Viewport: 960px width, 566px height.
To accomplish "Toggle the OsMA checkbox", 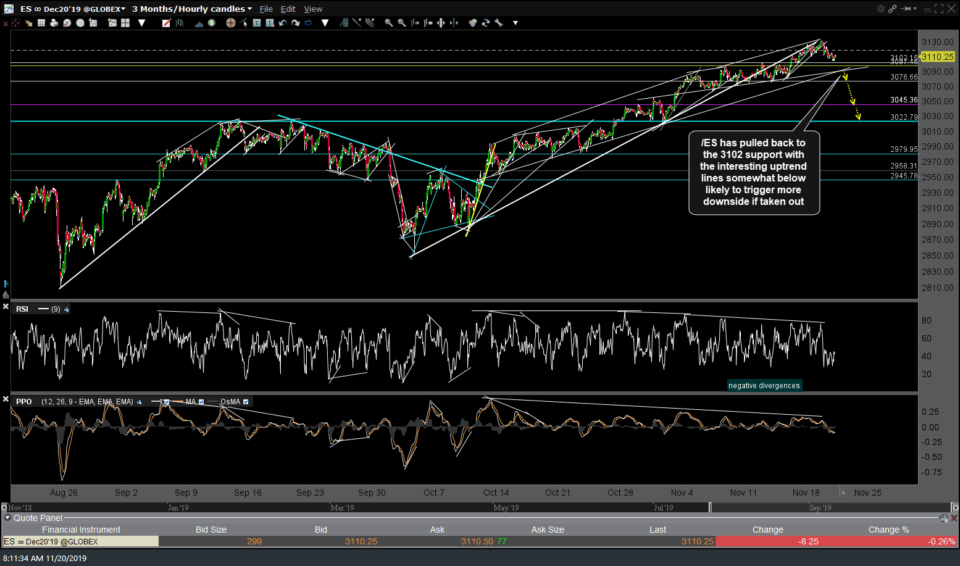I will (246, 402).
